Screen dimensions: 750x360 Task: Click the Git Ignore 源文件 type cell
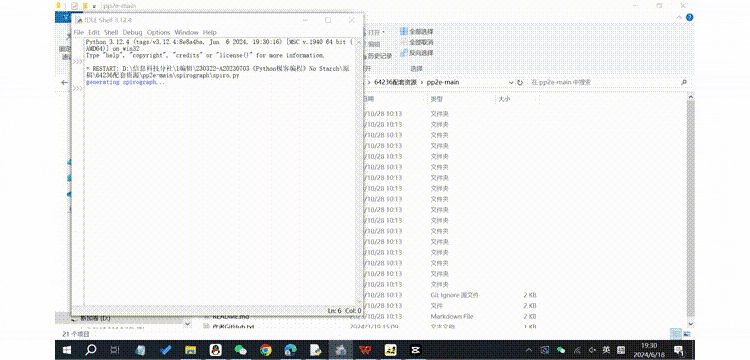tap(454, 295)
